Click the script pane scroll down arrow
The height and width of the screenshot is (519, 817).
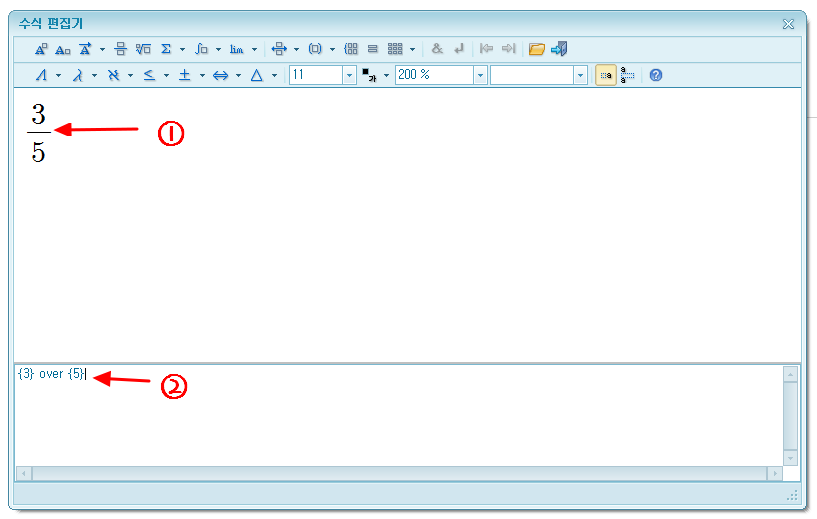pos(790,459)
